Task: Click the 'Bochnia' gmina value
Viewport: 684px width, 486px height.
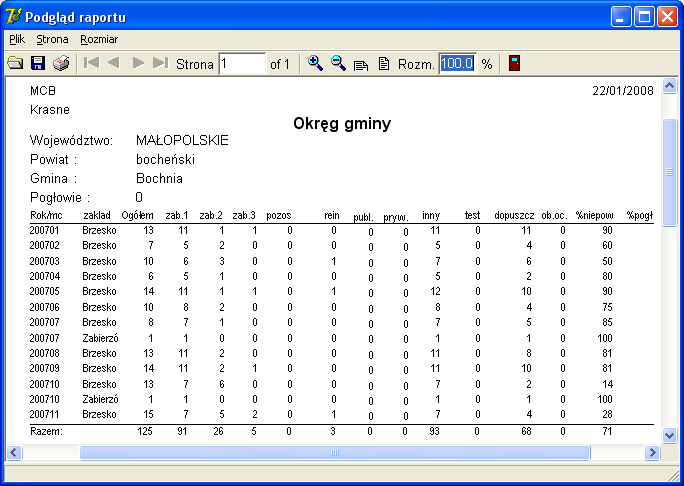Action: (x=159, y=178)
